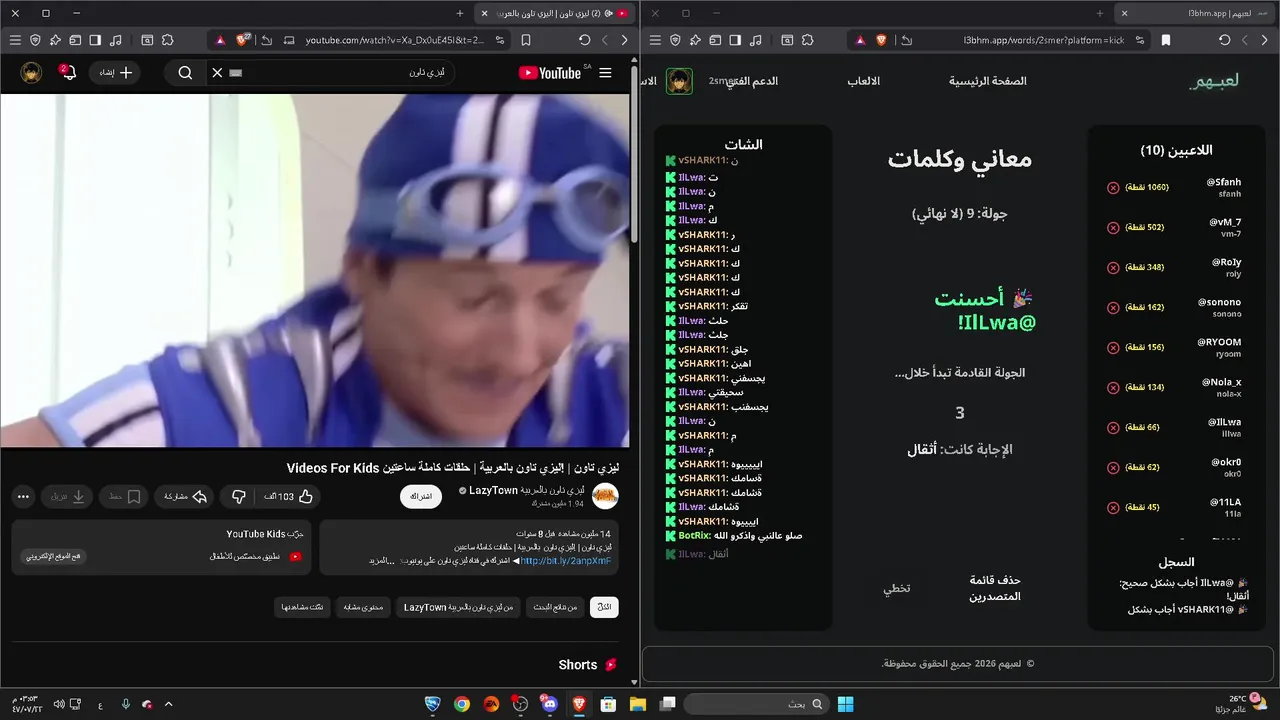Remove player @Nola_x from list
The width and height of the screenshot is (1280, 720).
click(x=1113, y=387)
